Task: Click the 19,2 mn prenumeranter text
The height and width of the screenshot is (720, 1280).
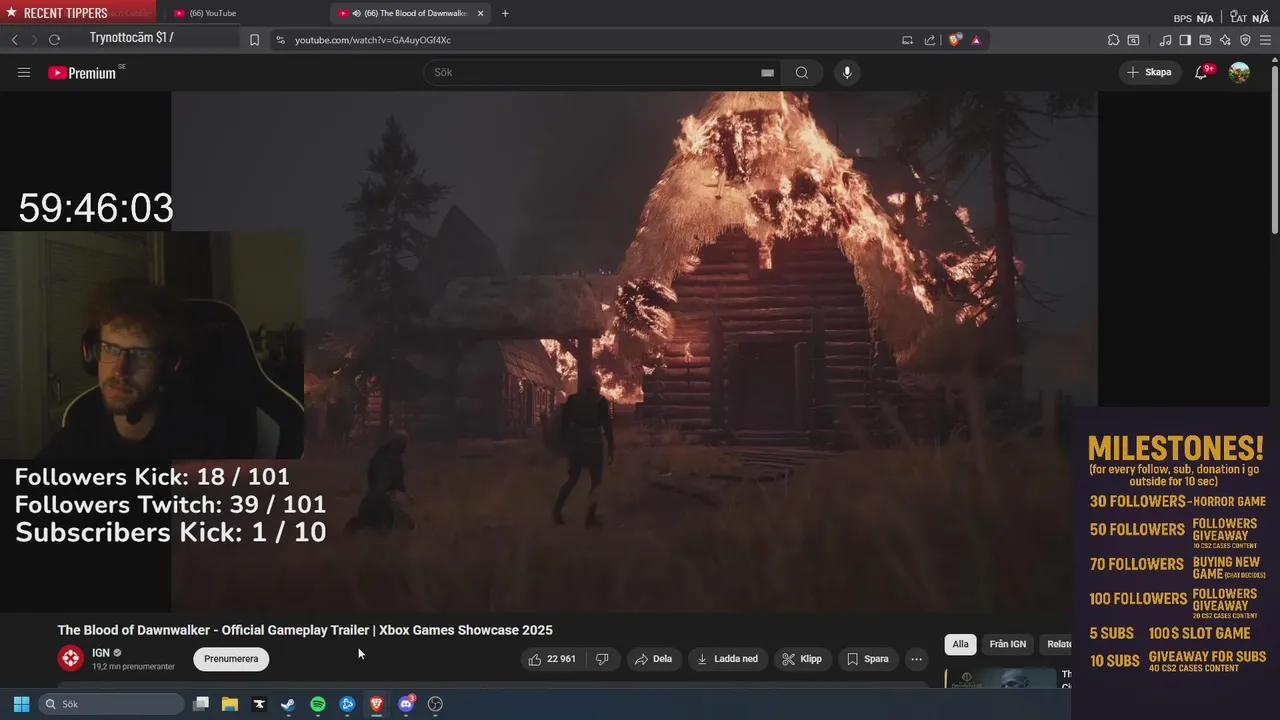Action: click(x=133, y=667)
